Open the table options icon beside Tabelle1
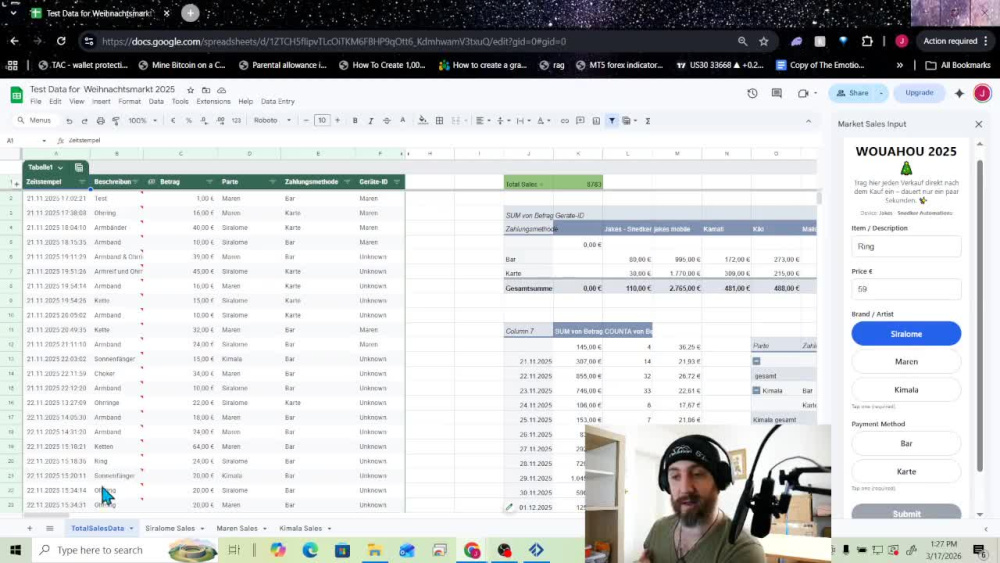The image size is (1000, 563). 79,167
